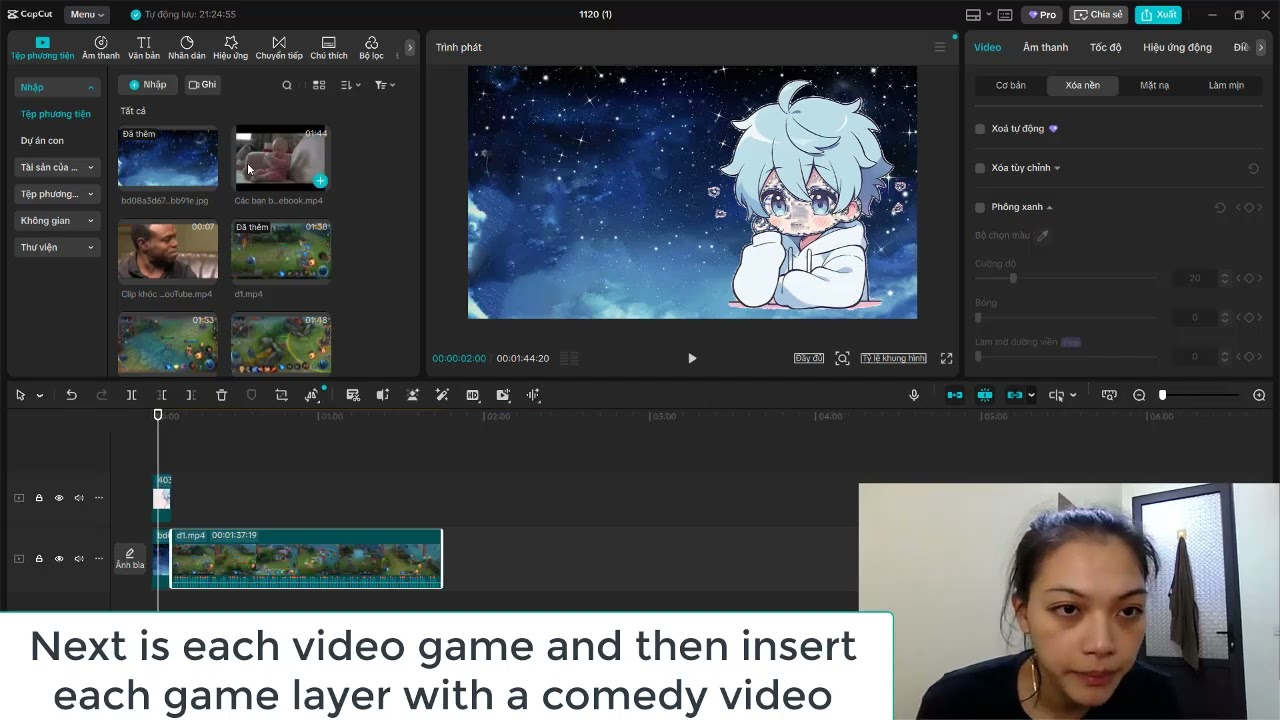Viewport: 1280px width, 720px height.
Task: Mute the upper timeline track
Action: tap(79, 498)
